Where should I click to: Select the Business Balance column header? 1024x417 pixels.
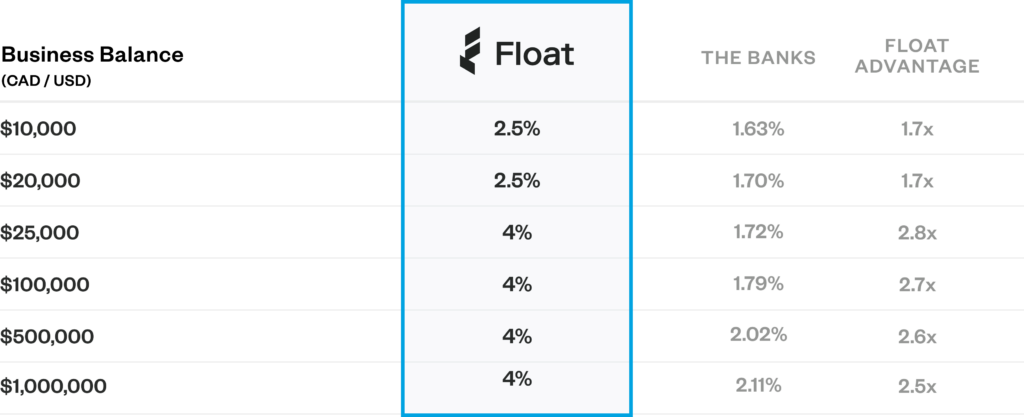(92, 55)
